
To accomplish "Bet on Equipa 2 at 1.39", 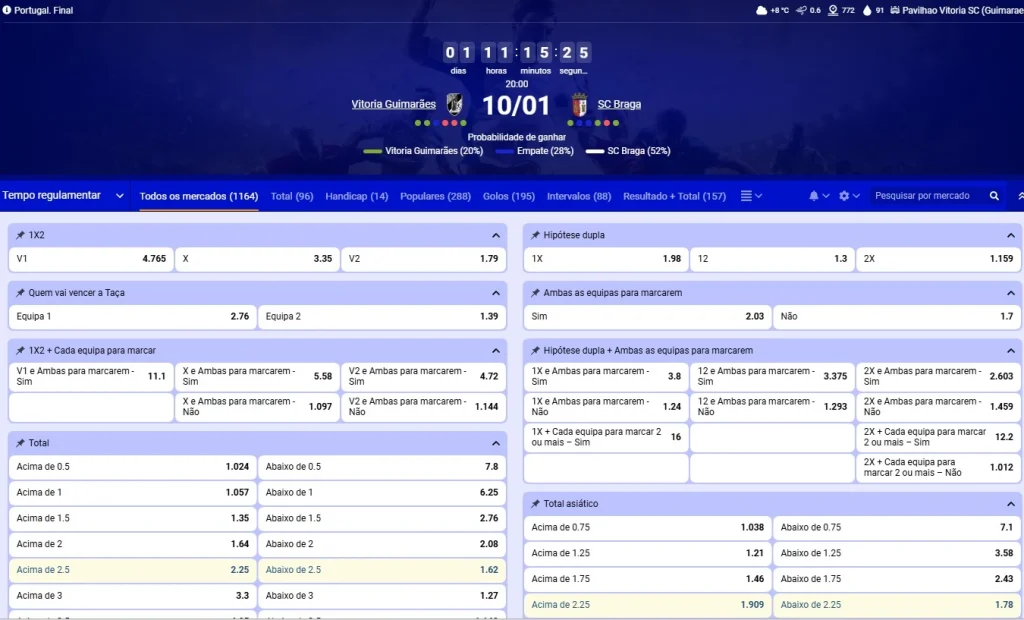I will pos(382,316).
